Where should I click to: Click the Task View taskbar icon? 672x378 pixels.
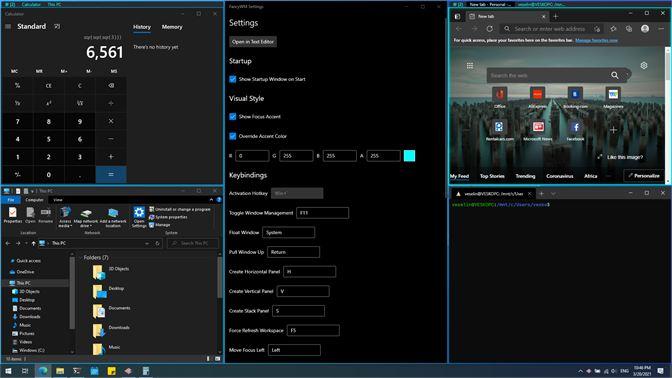(25, 371)
